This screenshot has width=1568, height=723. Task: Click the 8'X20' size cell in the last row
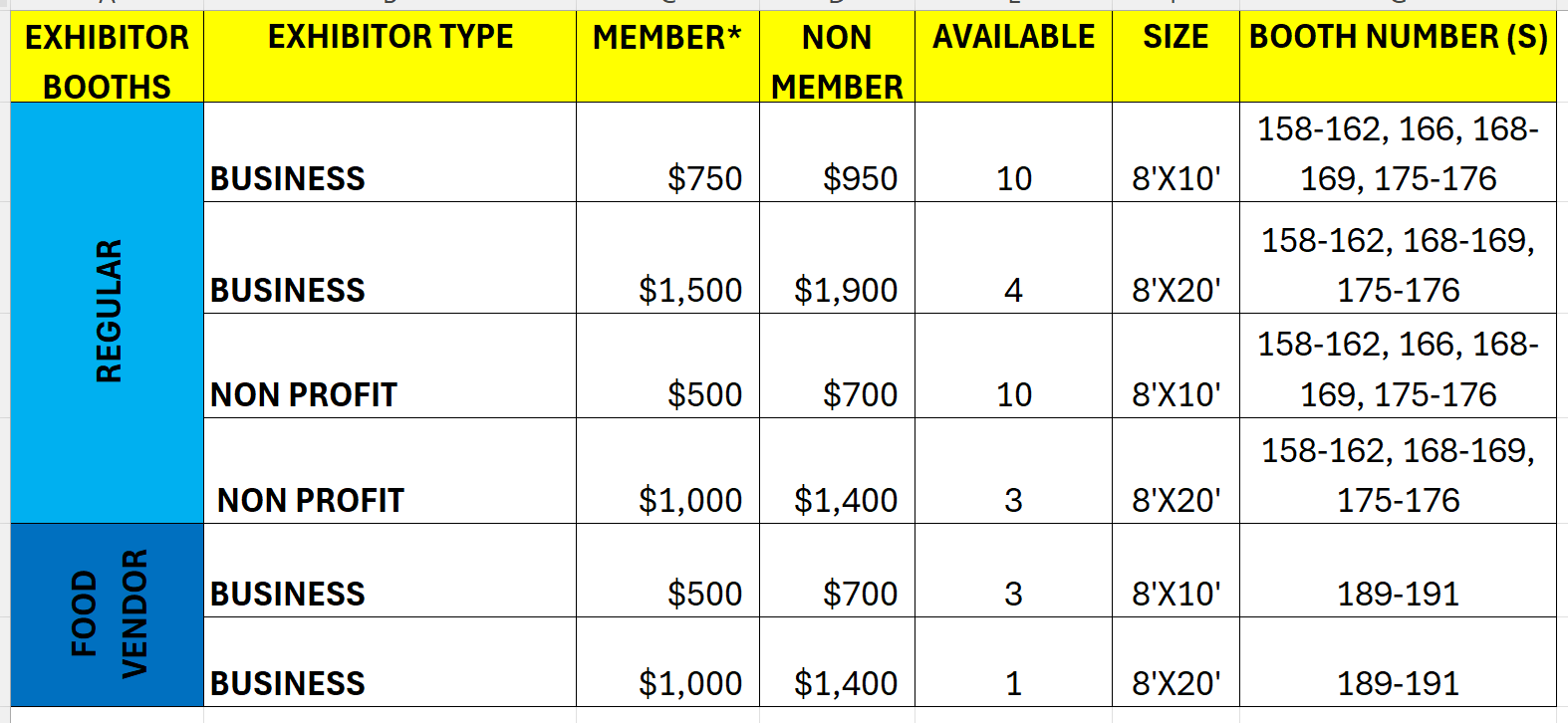pos(1176,683)
